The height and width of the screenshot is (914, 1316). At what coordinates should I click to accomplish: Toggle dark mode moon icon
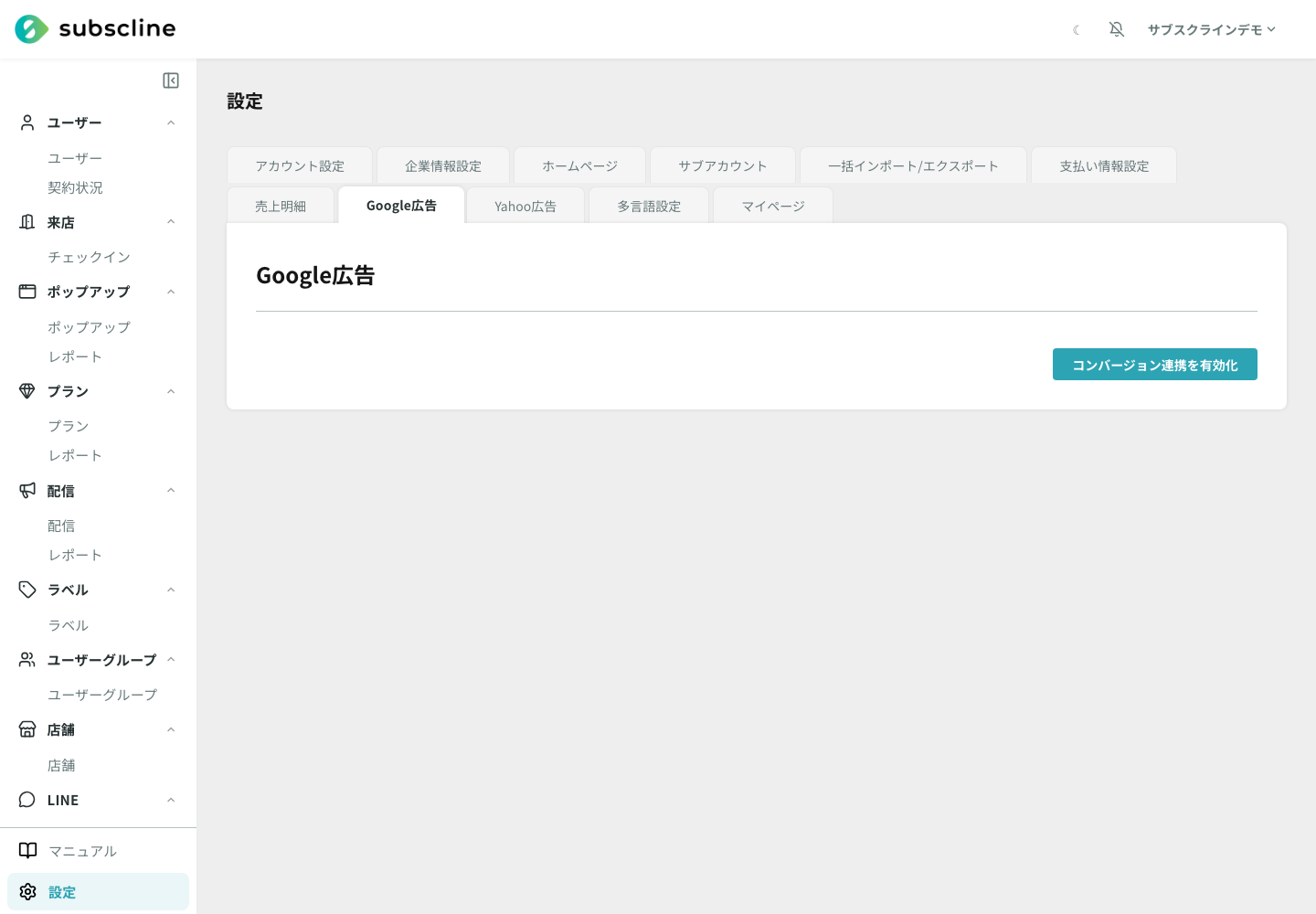(x=1077, y=30)
